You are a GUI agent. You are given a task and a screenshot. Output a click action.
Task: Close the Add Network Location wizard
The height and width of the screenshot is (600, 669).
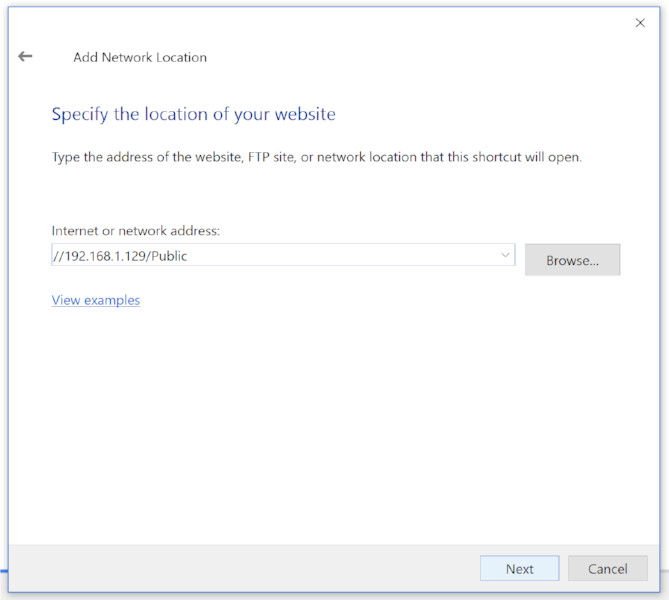(x=640, y=23)
